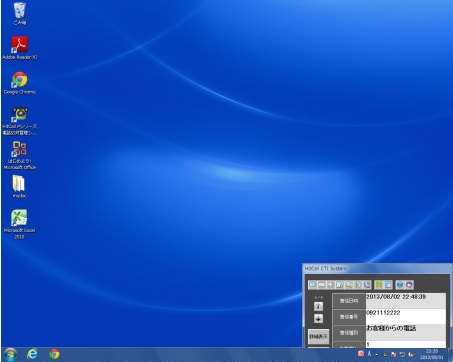
Task: Click the window layout icon in HitCall toolbar
Action: point(388,285)
